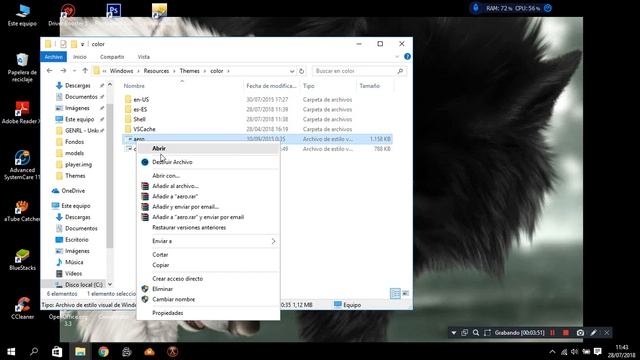Choose Abrir in context menu
Screen dimensions: 640x360
(x=208, y=148)
